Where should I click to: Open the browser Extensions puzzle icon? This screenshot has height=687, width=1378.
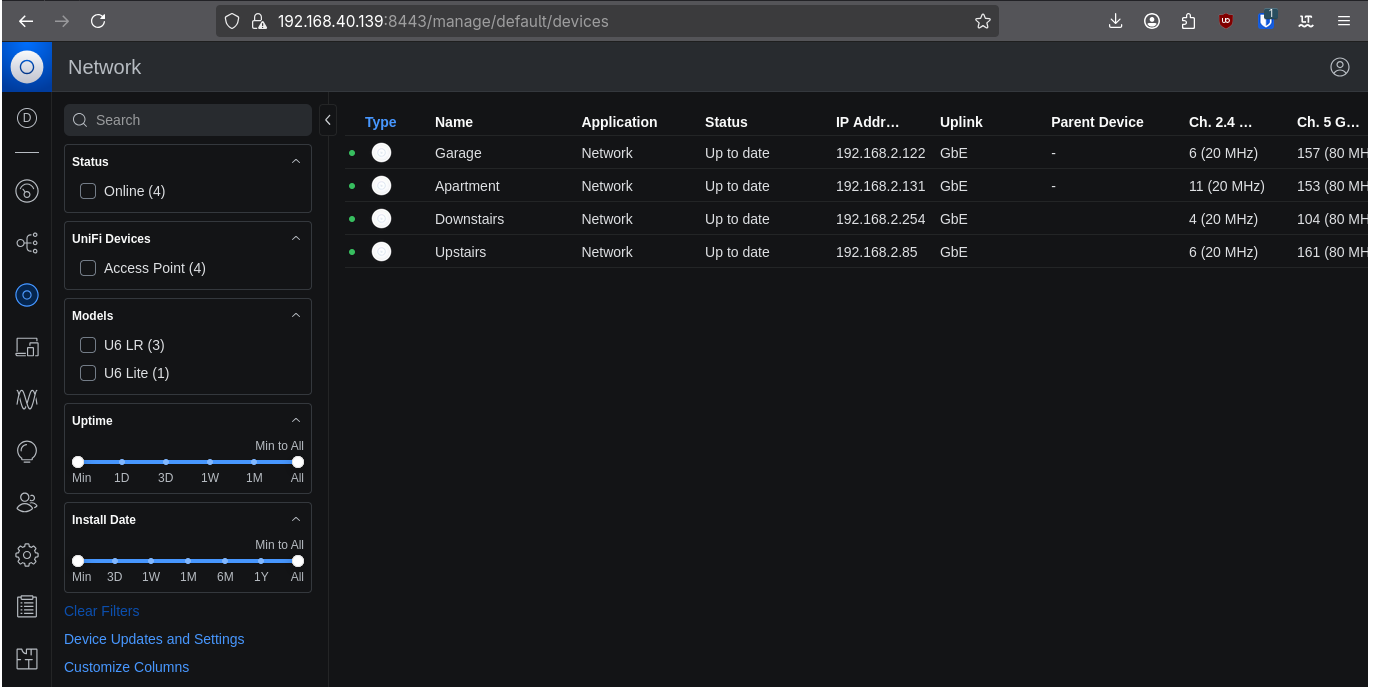(1189, 21)
